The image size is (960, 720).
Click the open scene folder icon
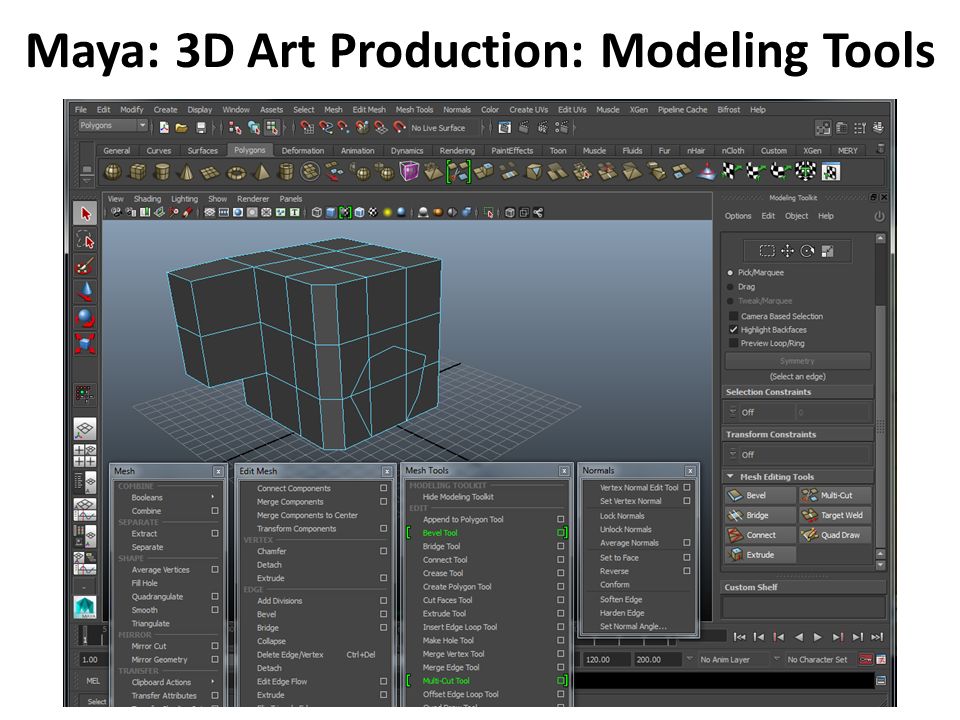[182, 128]
